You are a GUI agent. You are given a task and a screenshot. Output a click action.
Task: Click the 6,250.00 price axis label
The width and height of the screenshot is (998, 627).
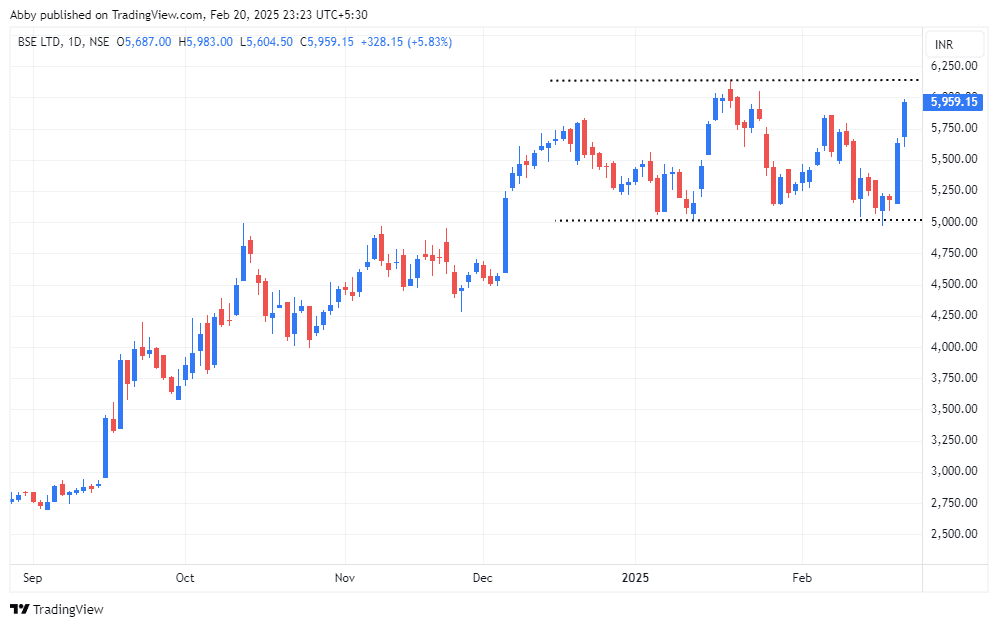coord(954,66)
